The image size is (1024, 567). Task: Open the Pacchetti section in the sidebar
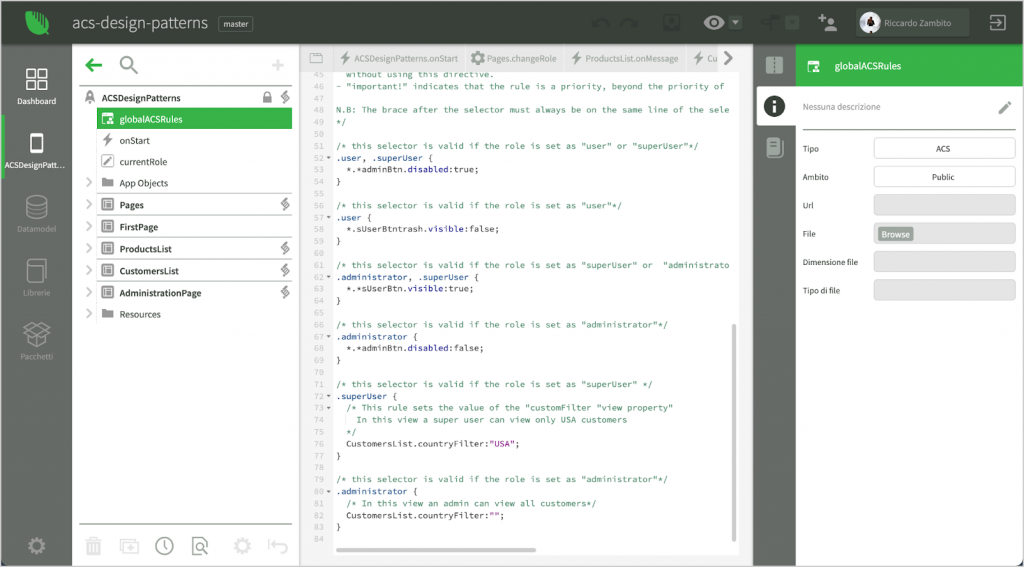(37, 341)
